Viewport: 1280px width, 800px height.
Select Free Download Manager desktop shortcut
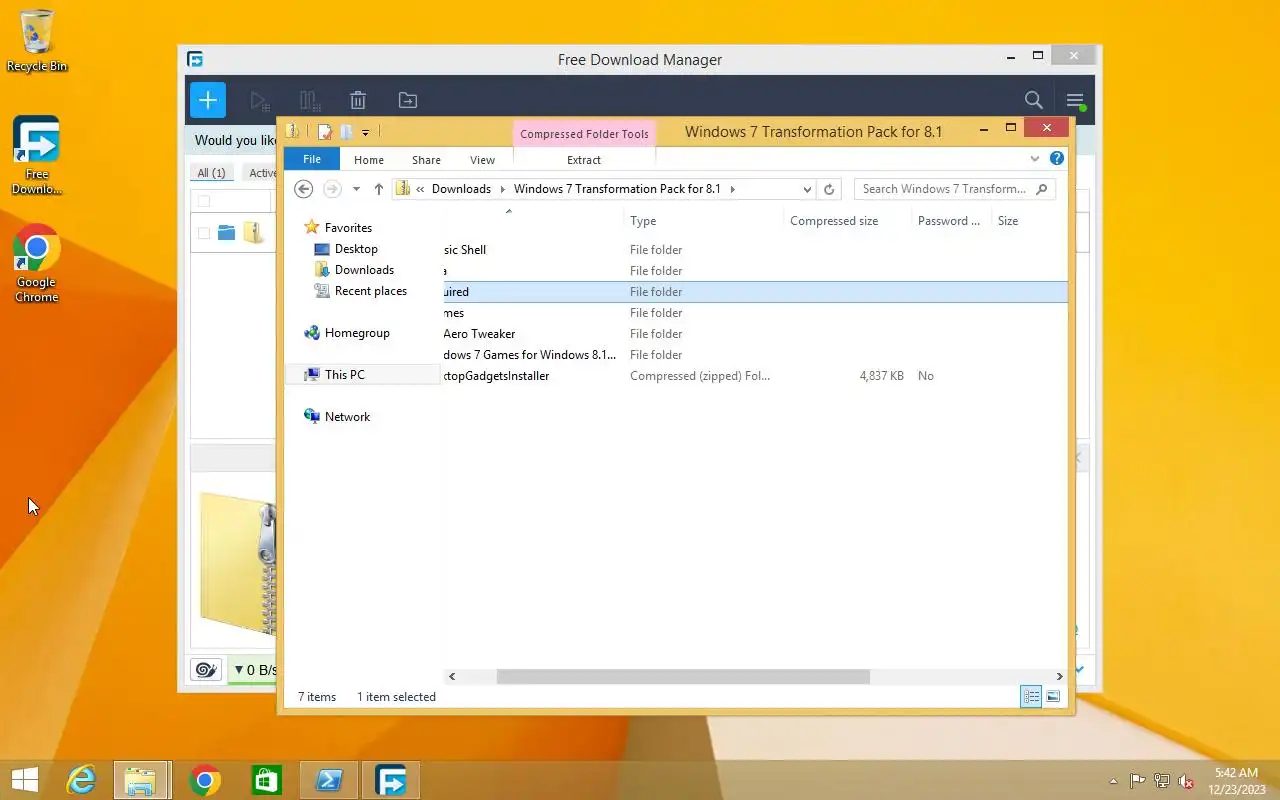pyautogui.click(x=37, y=155)
